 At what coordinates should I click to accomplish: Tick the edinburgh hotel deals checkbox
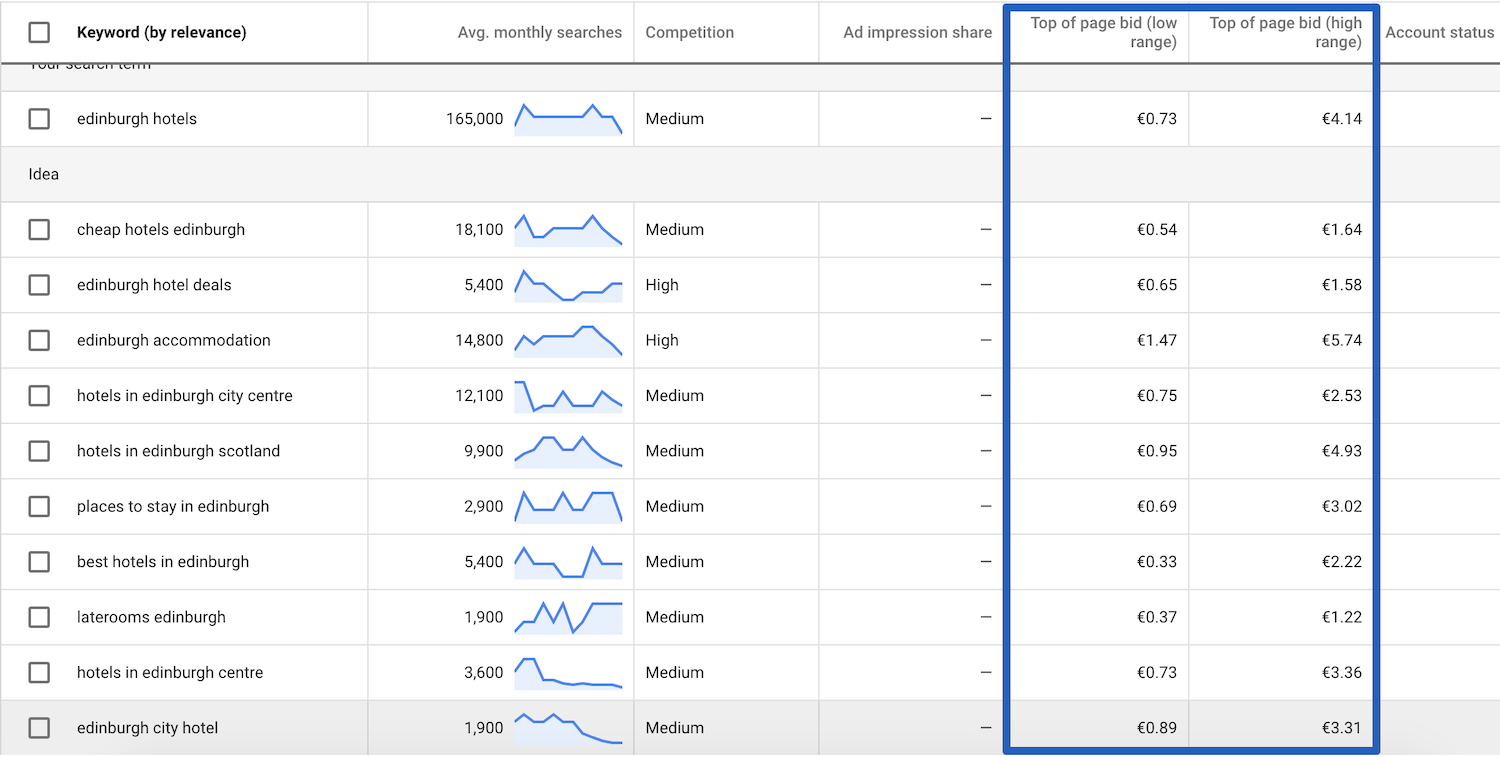point(39,285)
